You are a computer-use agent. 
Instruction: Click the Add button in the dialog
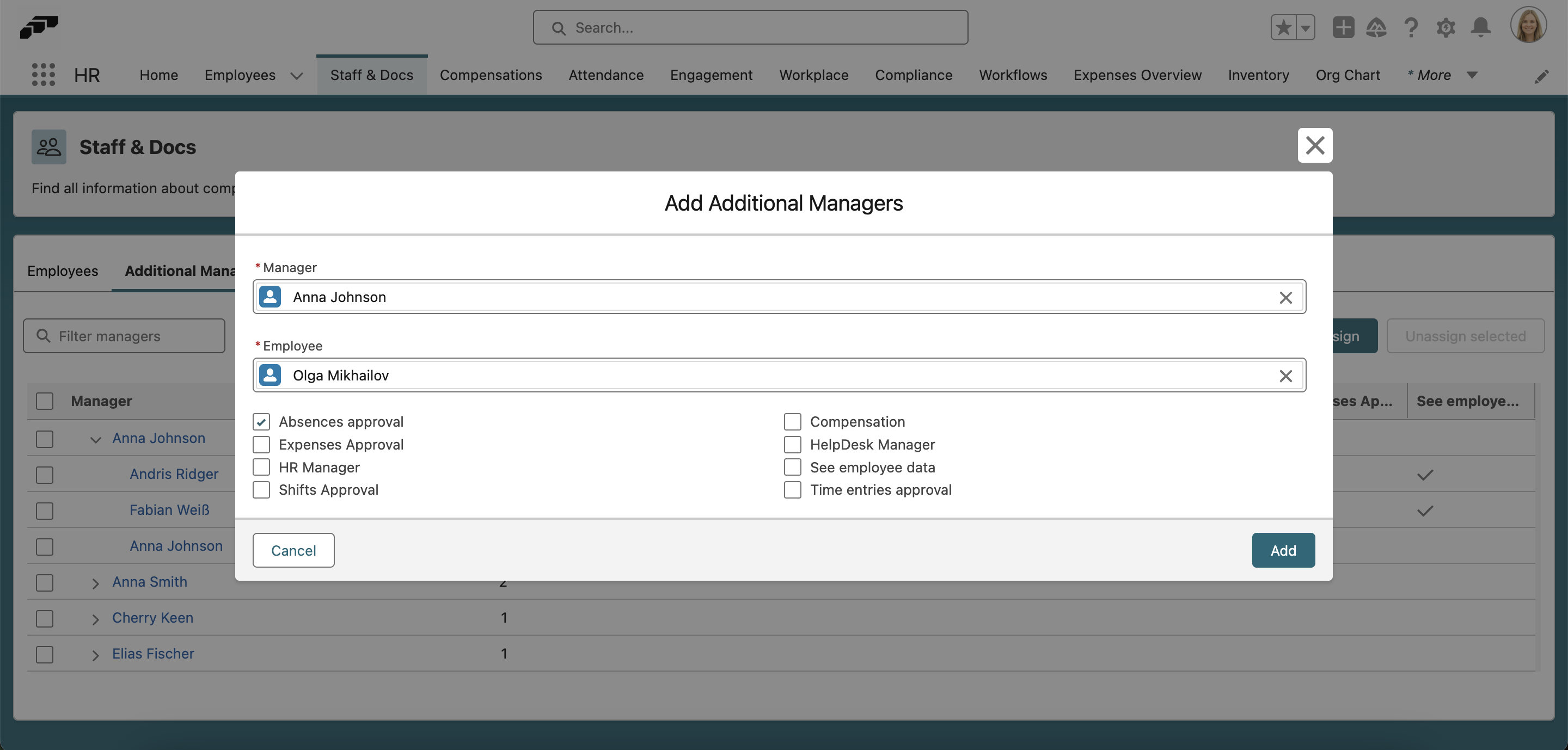point(1283,550)
